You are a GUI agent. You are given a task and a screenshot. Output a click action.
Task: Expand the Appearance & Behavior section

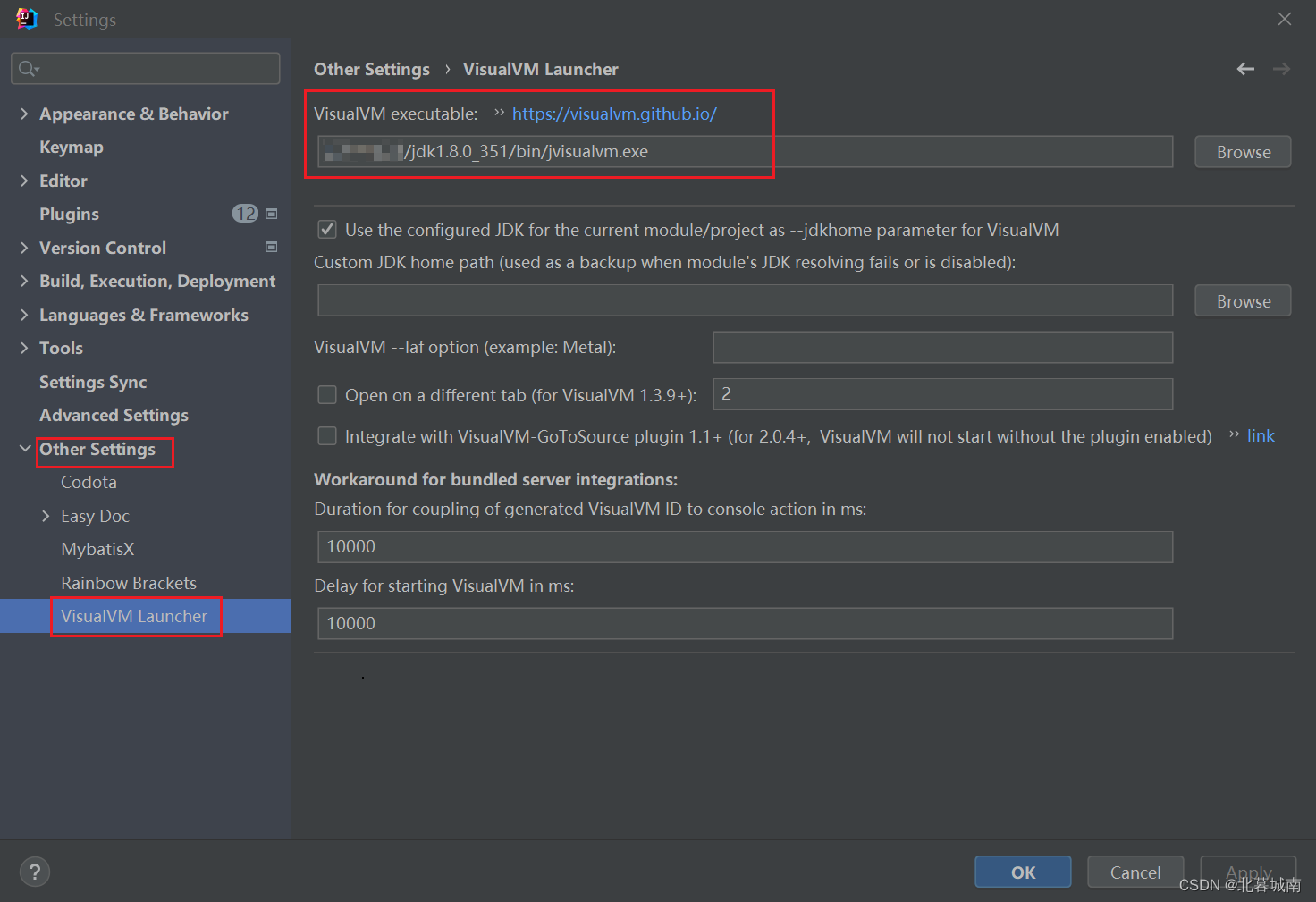(x=24, y=114)
